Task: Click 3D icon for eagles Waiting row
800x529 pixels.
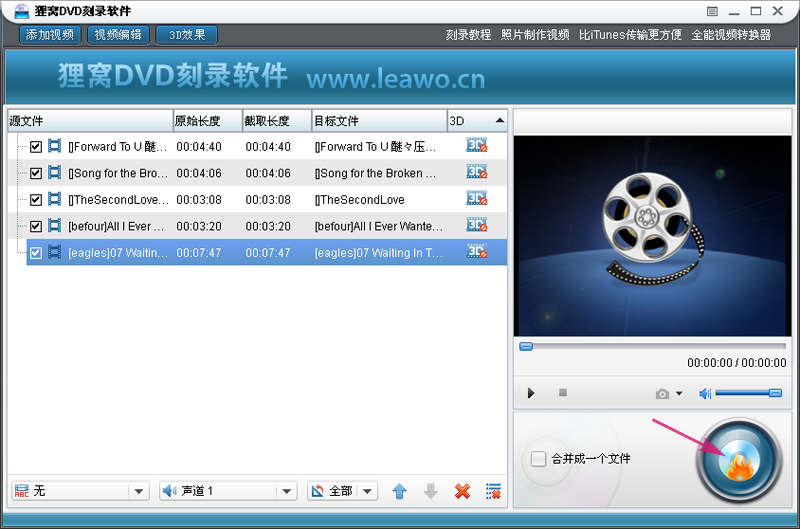Action: click(x=477, y=252)
